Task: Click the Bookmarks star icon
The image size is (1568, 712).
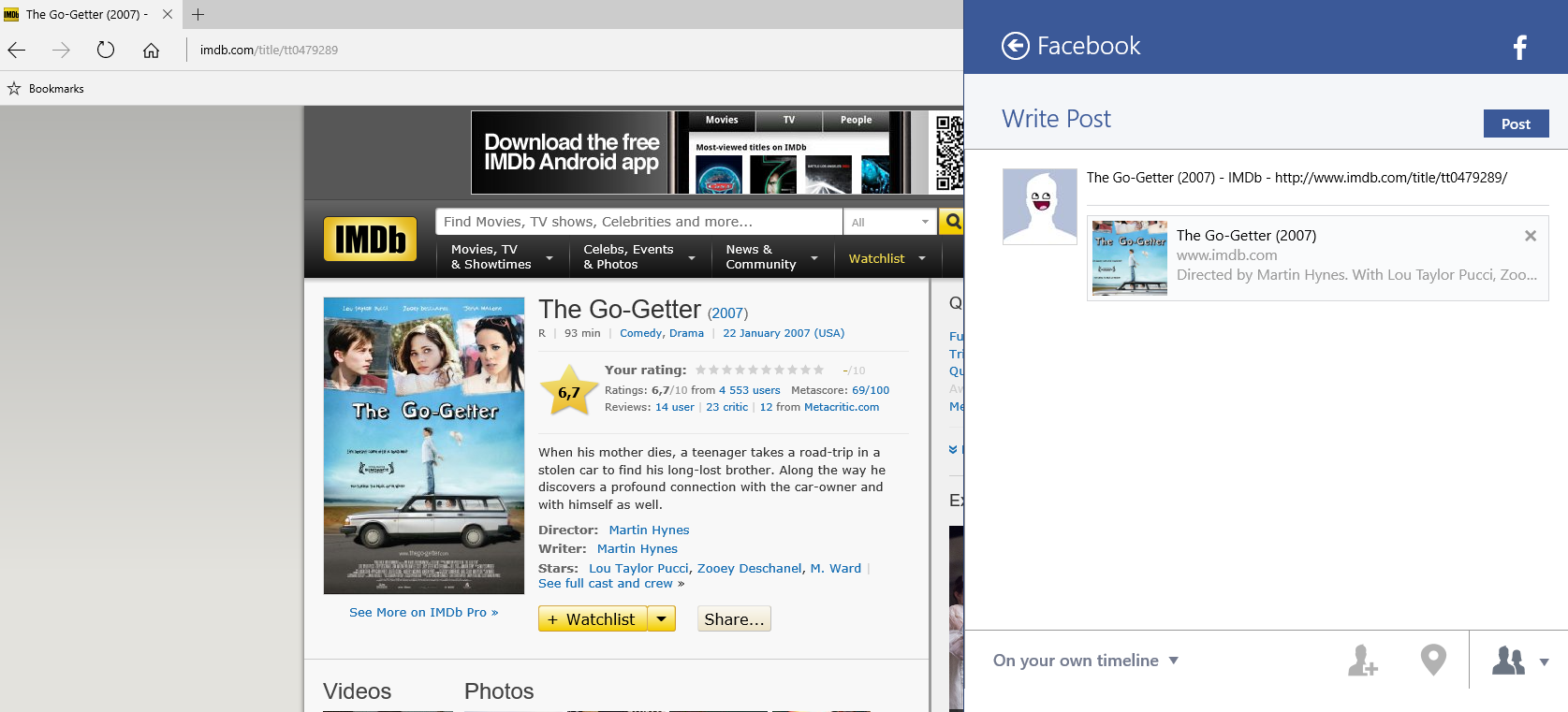Action: coord(14,88)
